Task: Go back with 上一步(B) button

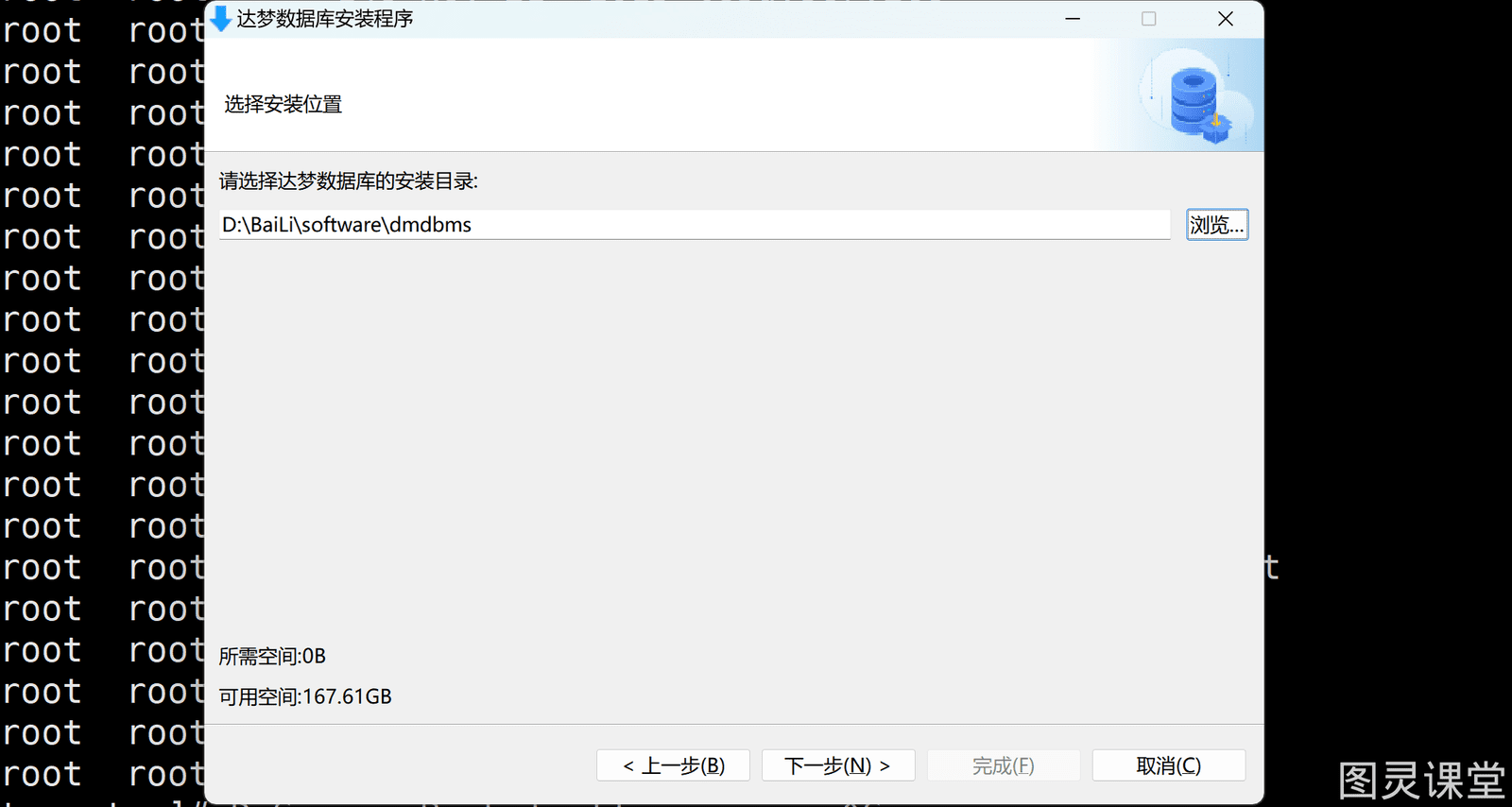Action: [673, 765]
